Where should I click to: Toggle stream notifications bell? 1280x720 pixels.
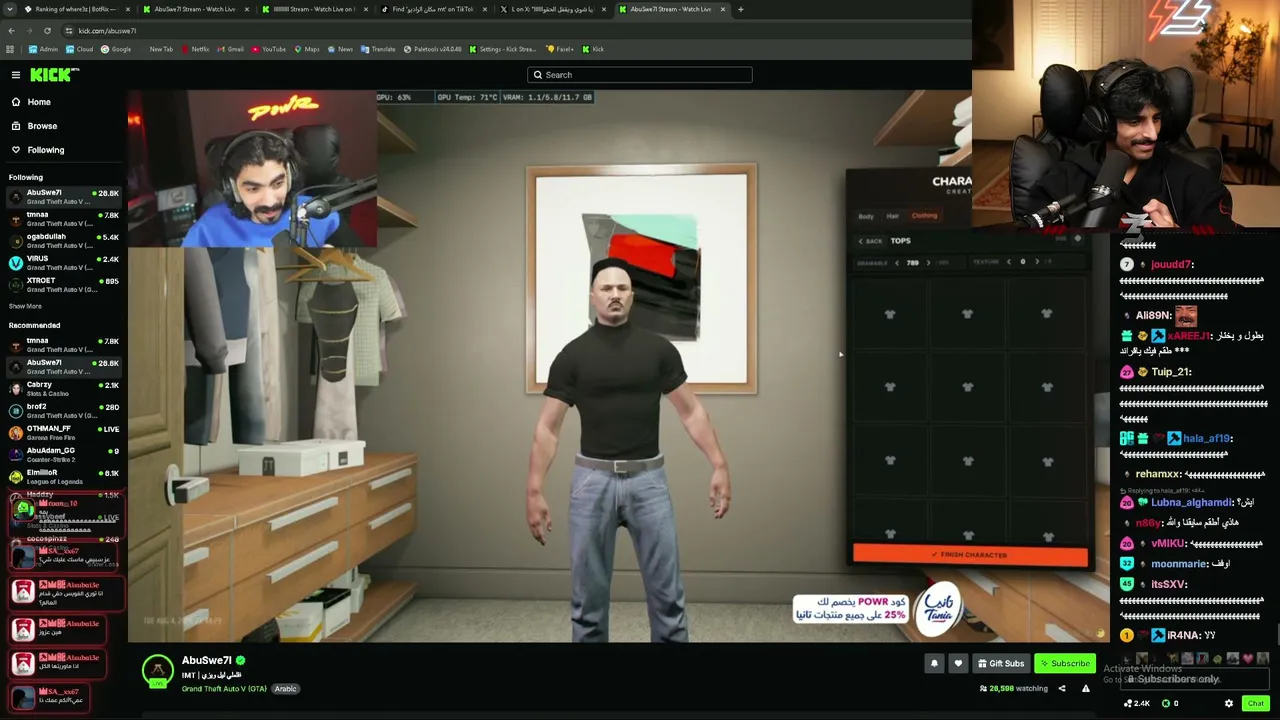coord(934,663)
